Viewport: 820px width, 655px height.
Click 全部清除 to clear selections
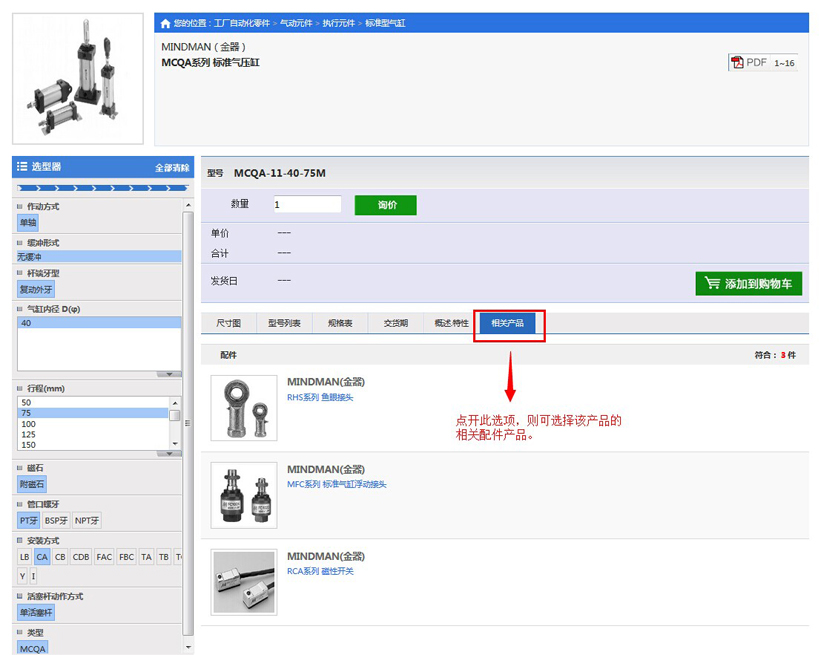click(x=172, y=168)
